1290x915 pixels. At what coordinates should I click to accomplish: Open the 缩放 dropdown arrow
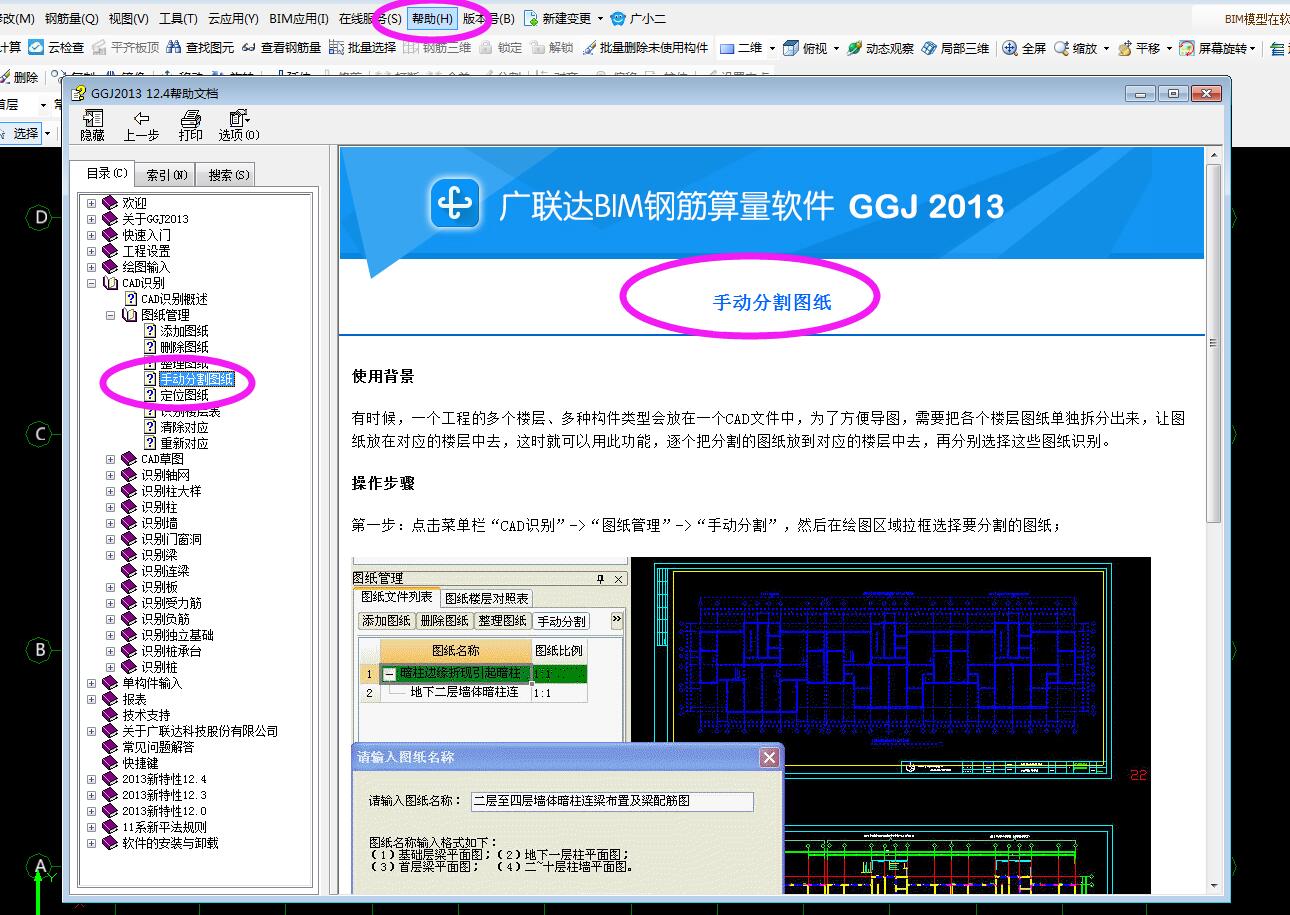1106,48
